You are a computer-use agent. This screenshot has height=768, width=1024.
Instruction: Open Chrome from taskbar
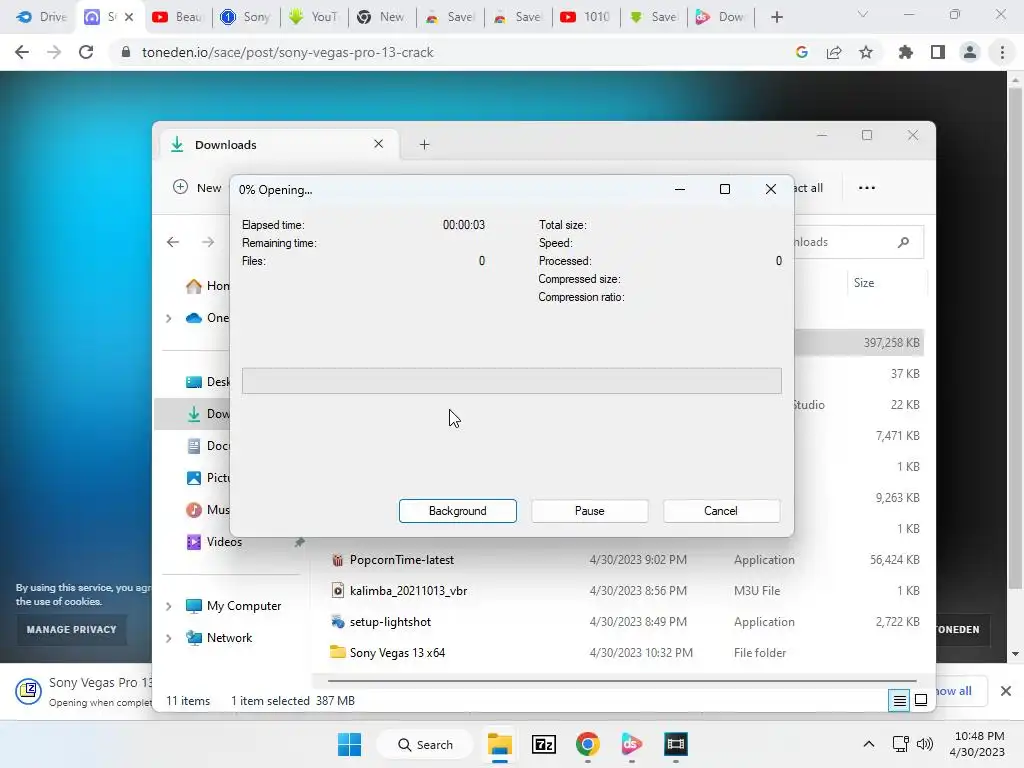pyautogui.click(x=588, y=744)
